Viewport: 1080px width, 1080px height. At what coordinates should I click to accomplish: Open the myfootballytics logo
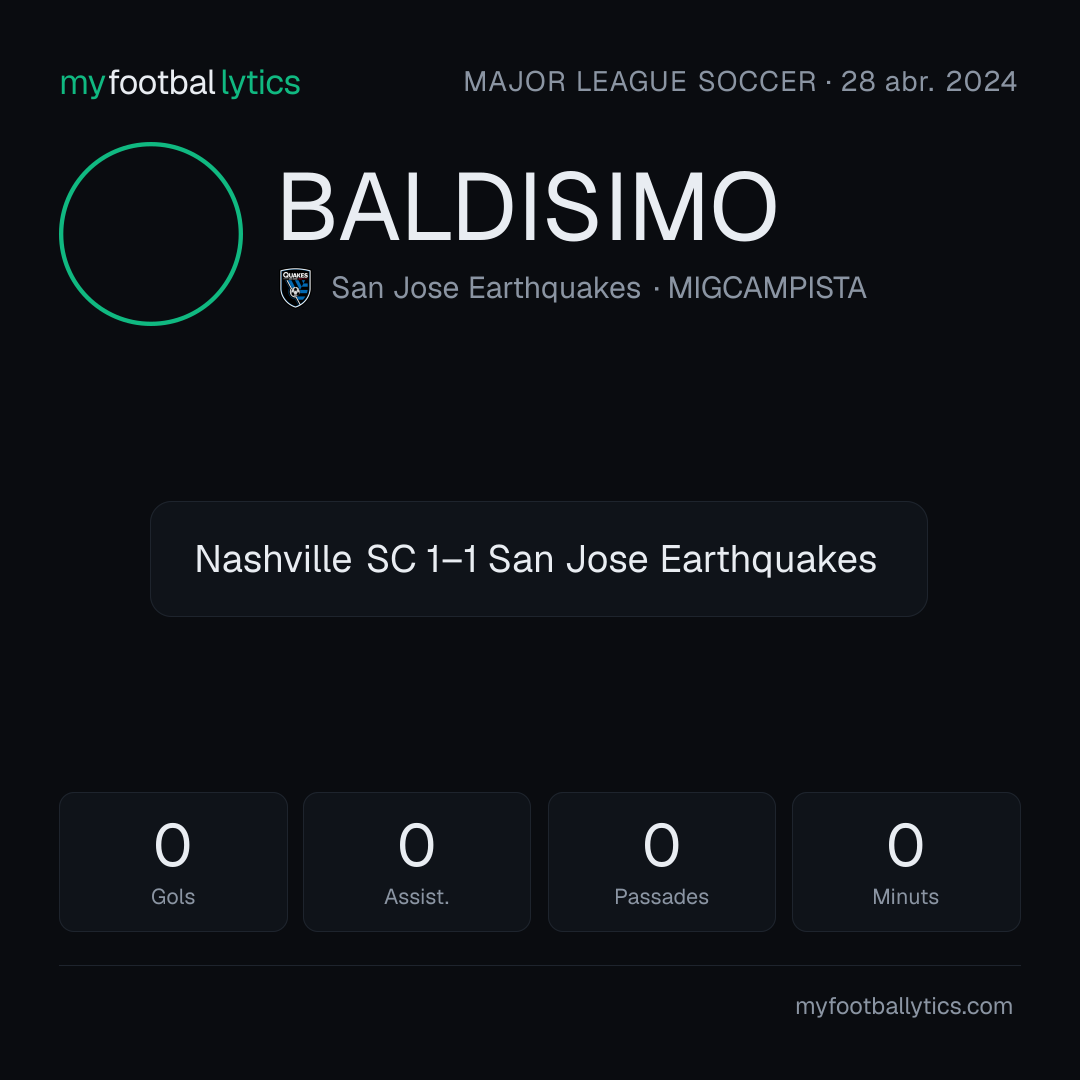180,83
